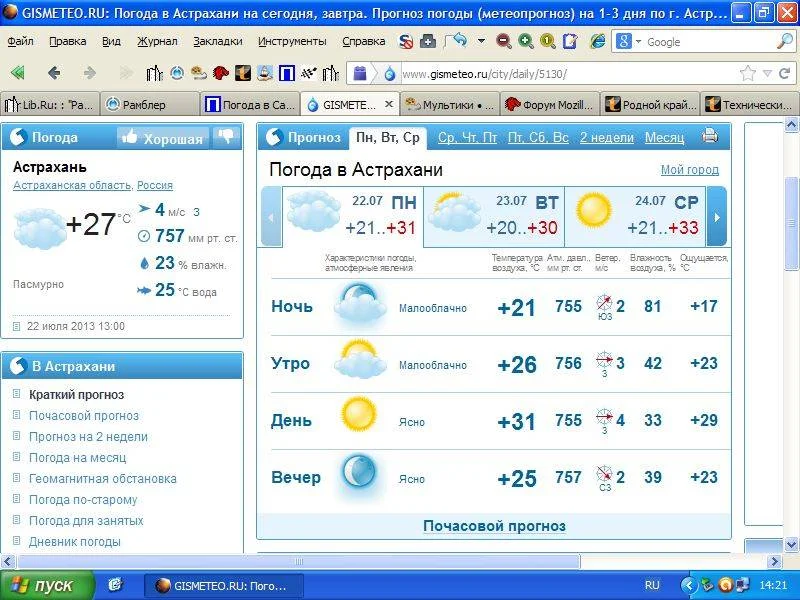Click the browser back arrow button

54,73
